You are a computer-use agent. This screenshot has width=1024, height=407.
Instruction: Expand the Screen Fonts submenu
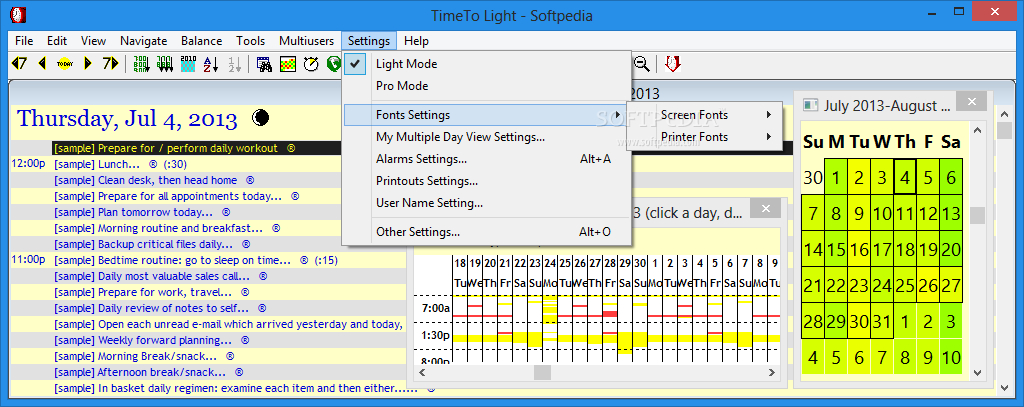[x=705, y=115]
